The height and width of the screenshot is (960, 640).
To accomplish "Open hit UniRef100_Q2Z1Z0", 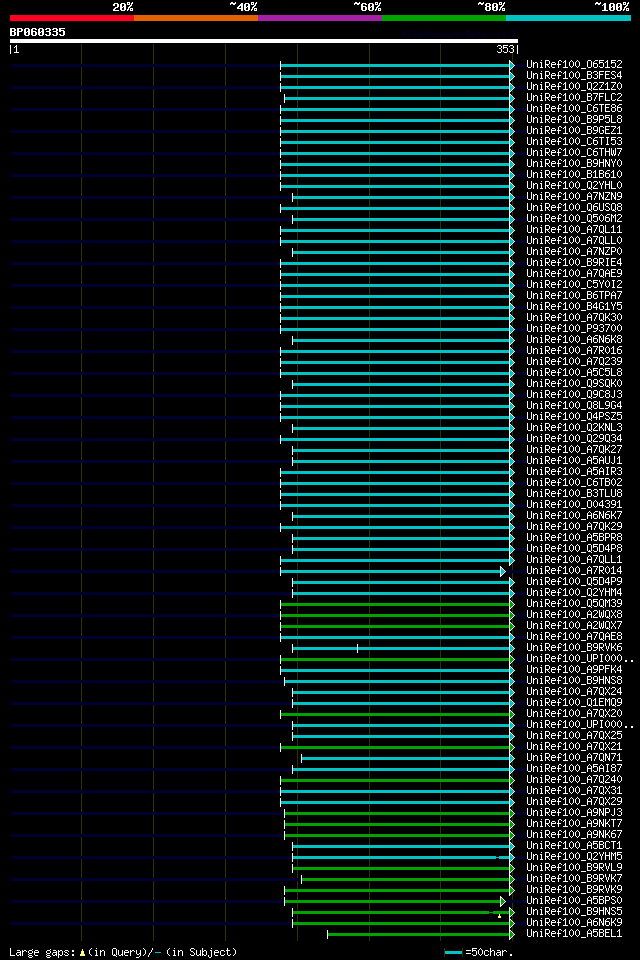I will tap(574, 86).
